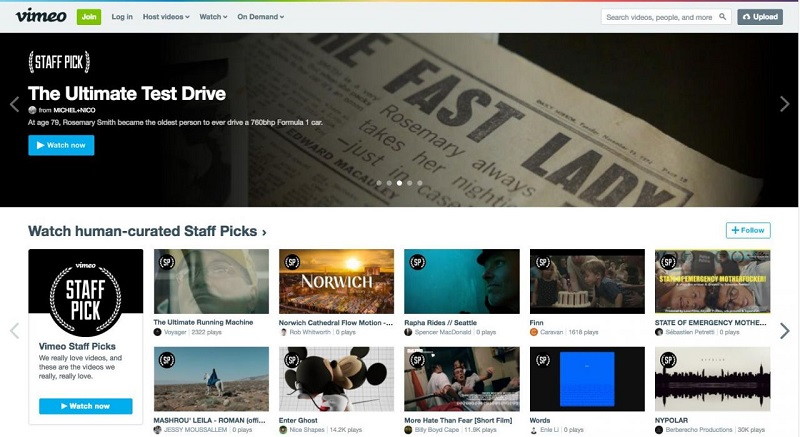Image resolution: width=800 pixels, height=437 pixels.
Task: Click Enle Li user avatar
Action: (x=534, y=430)
